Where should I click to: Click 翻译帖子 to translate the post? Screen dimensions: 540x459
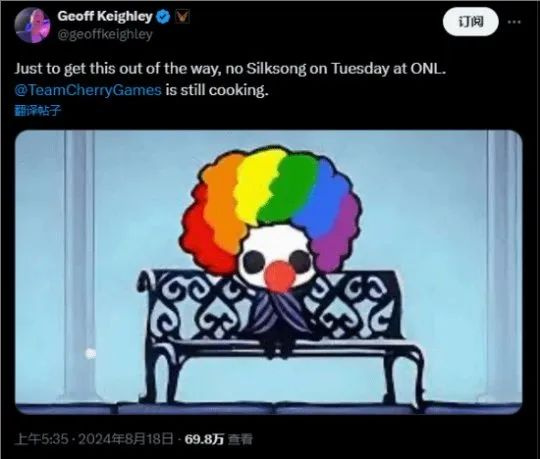tap(38, 111)
